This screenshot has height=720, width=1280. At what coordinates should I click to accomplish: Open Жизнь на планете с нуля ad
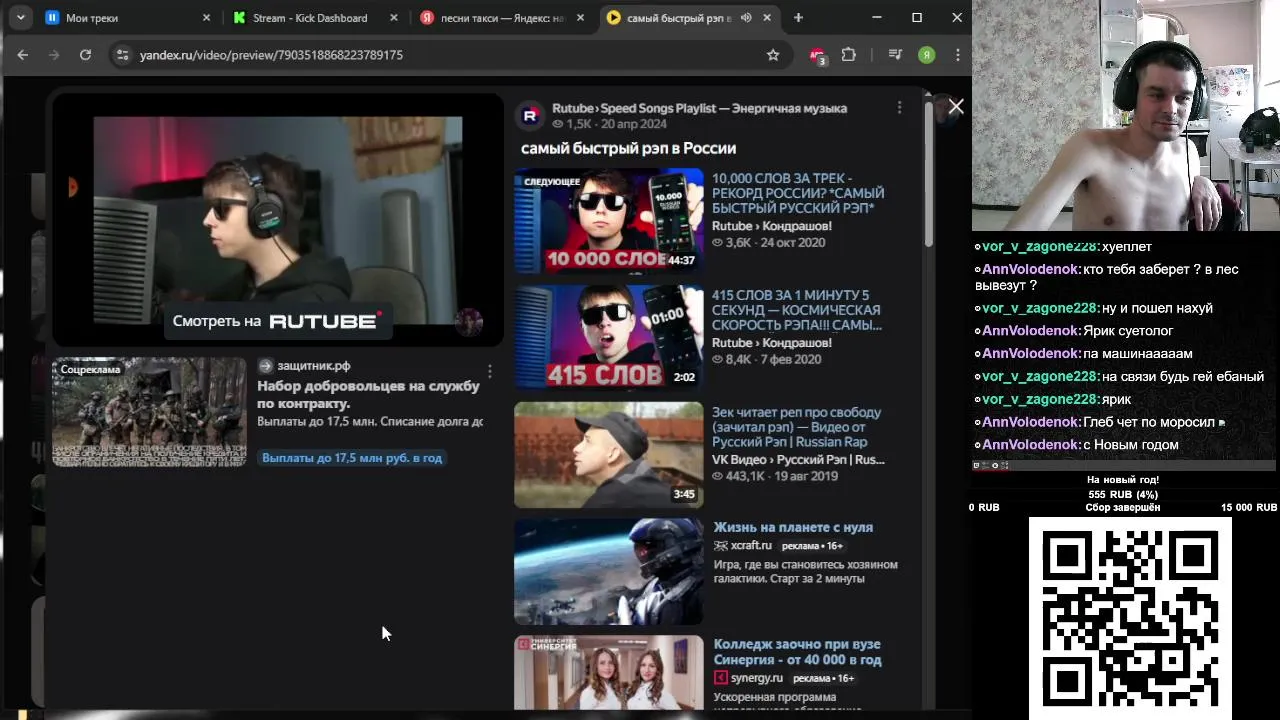(x=793, y=527)
